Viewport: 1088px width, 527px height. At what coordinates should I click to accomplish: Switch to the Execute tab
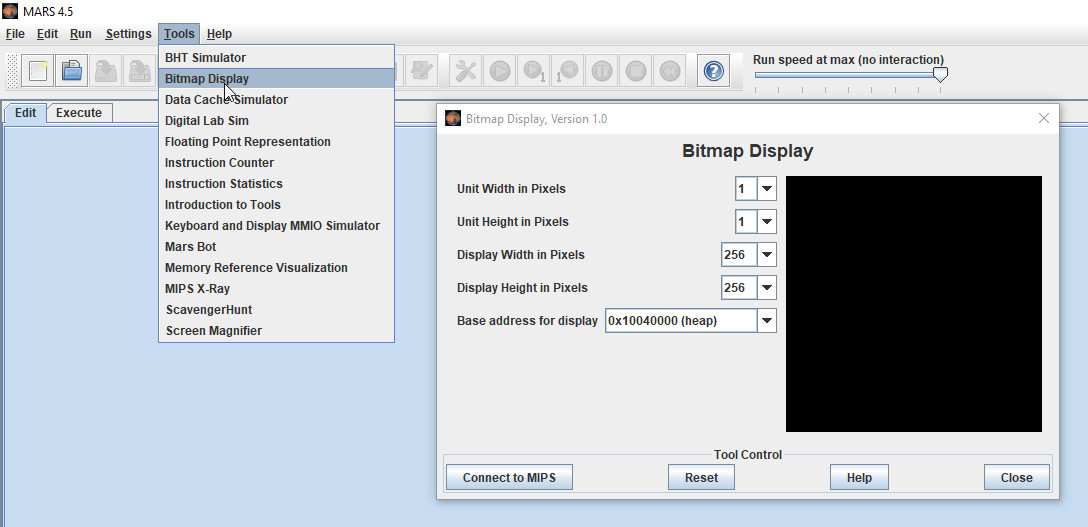(79, 112)
